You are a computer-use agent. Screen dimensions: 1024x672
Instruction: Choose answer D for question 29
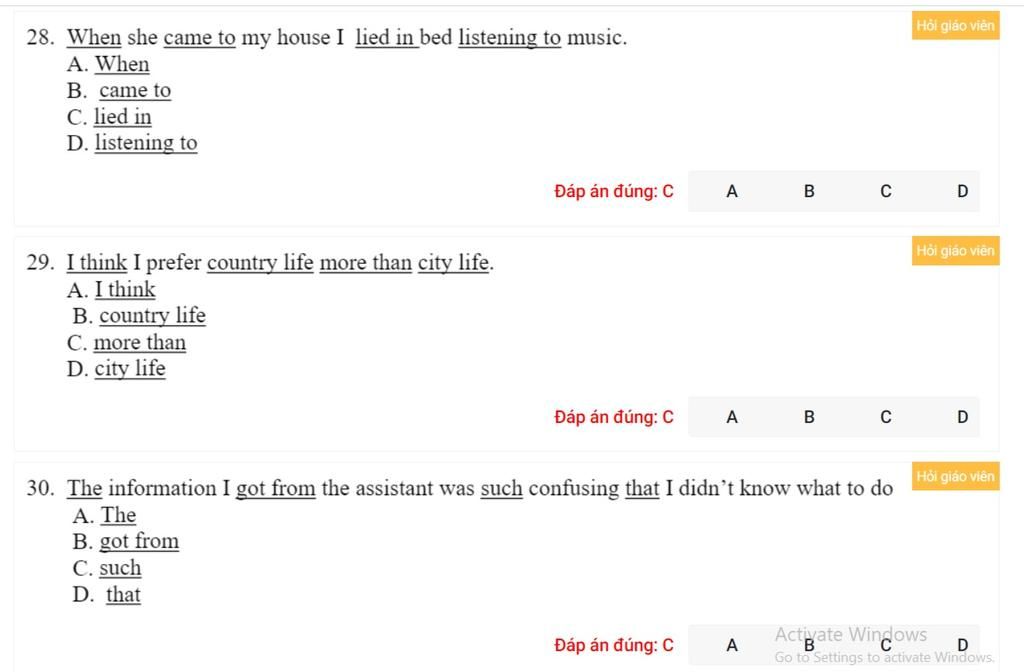tap(962, 417)
